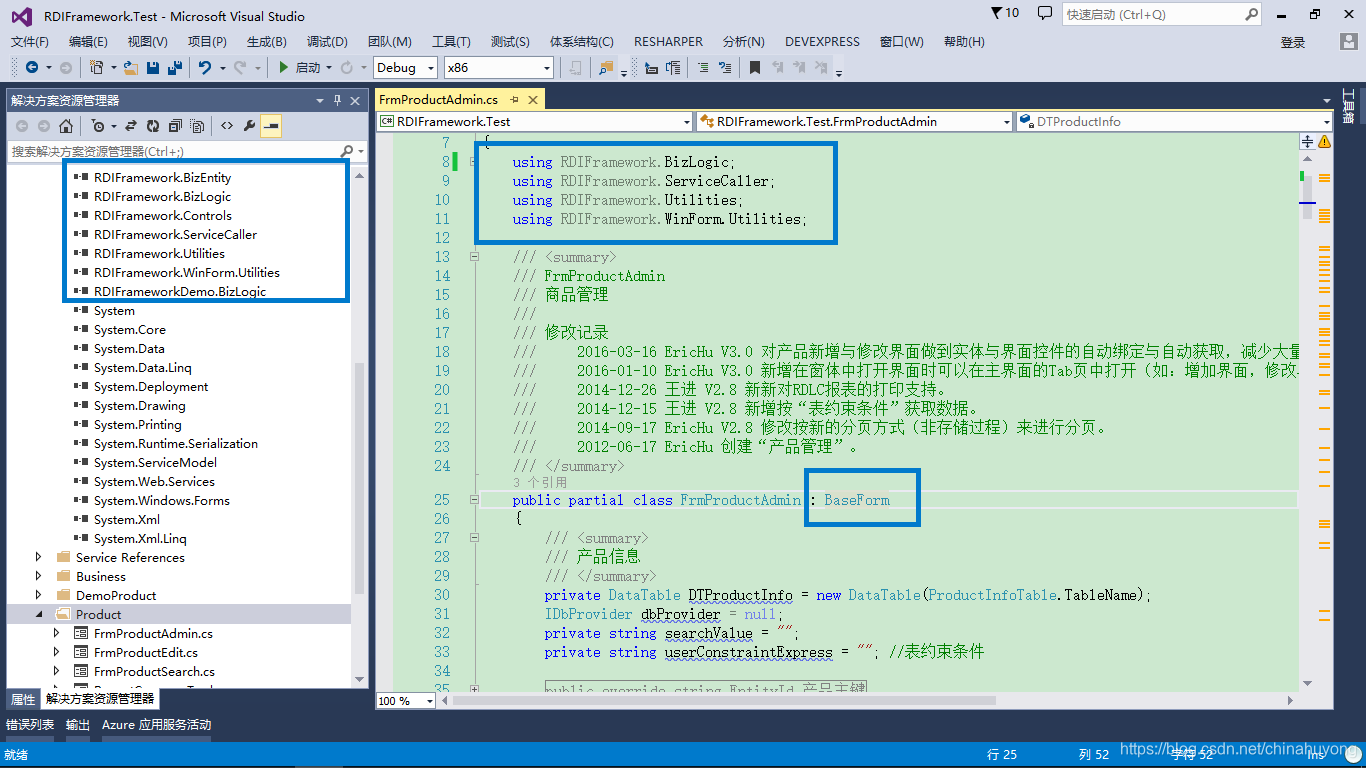Select FrmProductSearch.cs in Solution Explorer

coord(154,671)
